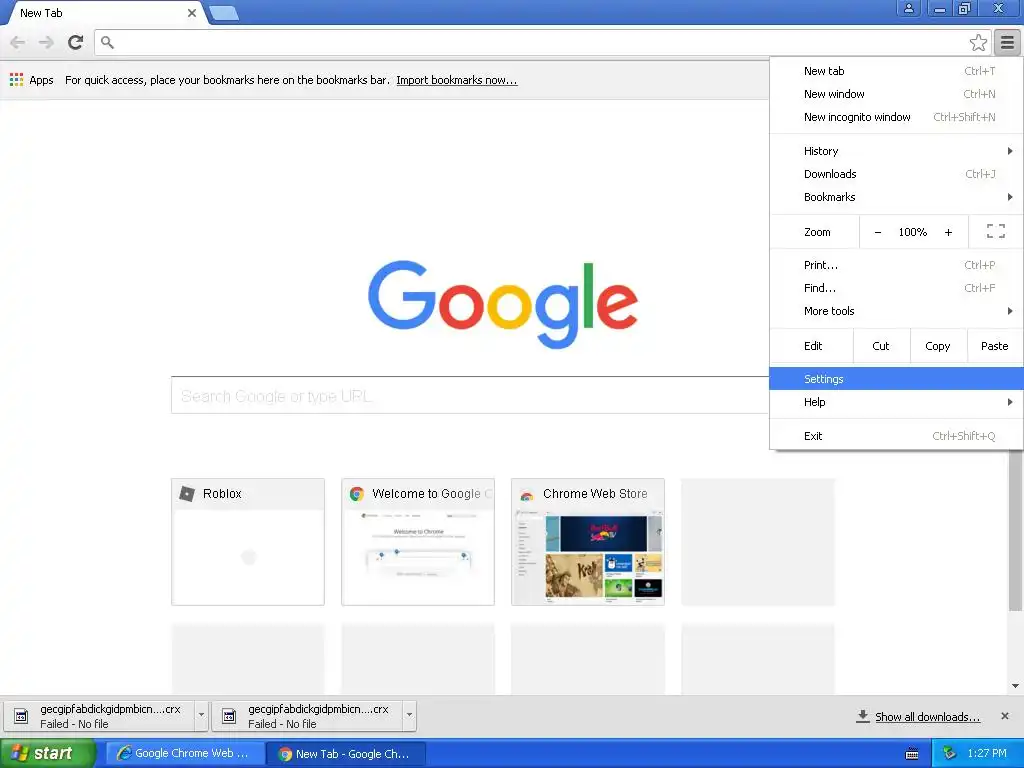Screen dimensions: 1024x768
Task: Click the taskbar clock showing 1:27 PM
Action: 987,754
